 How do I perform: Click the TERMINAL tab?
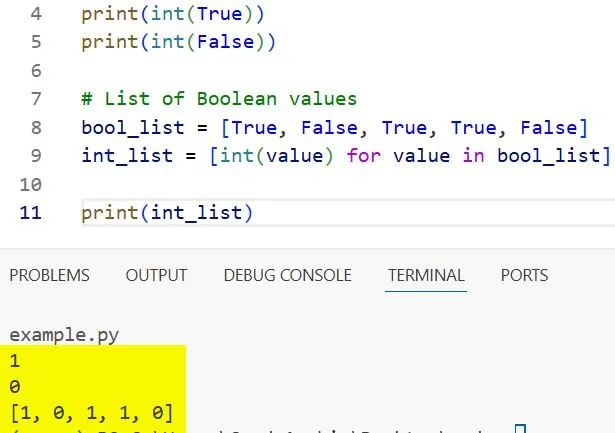(x=425, y=275)
